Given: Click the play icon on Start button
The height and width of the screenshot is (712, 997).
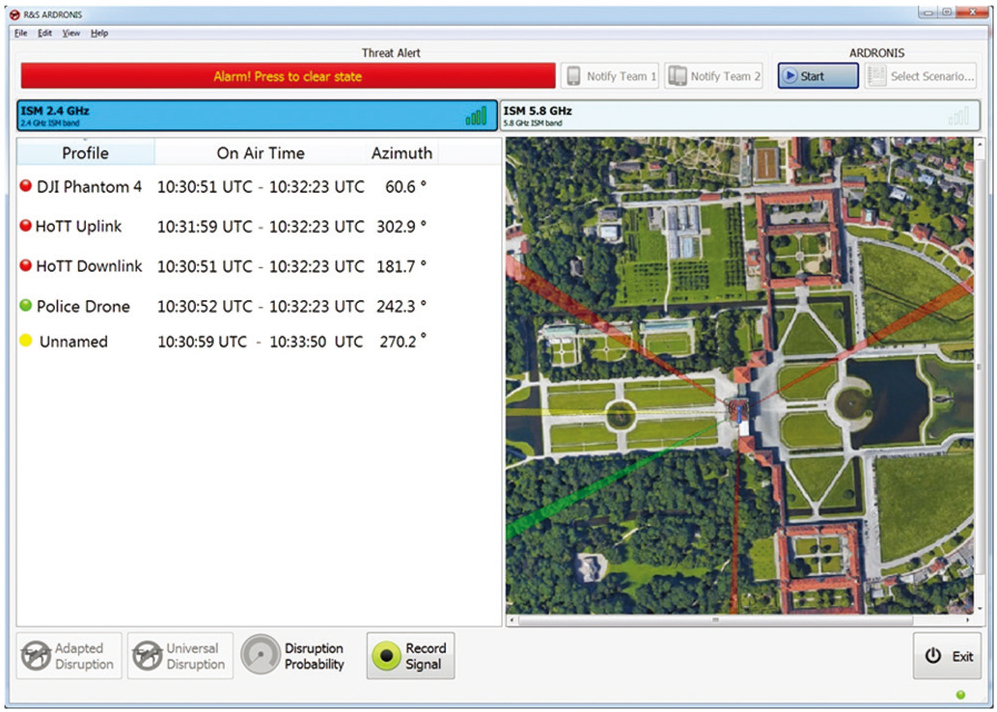Looking at the screenshot, I should pyautogui.click(x=790, y=76).
